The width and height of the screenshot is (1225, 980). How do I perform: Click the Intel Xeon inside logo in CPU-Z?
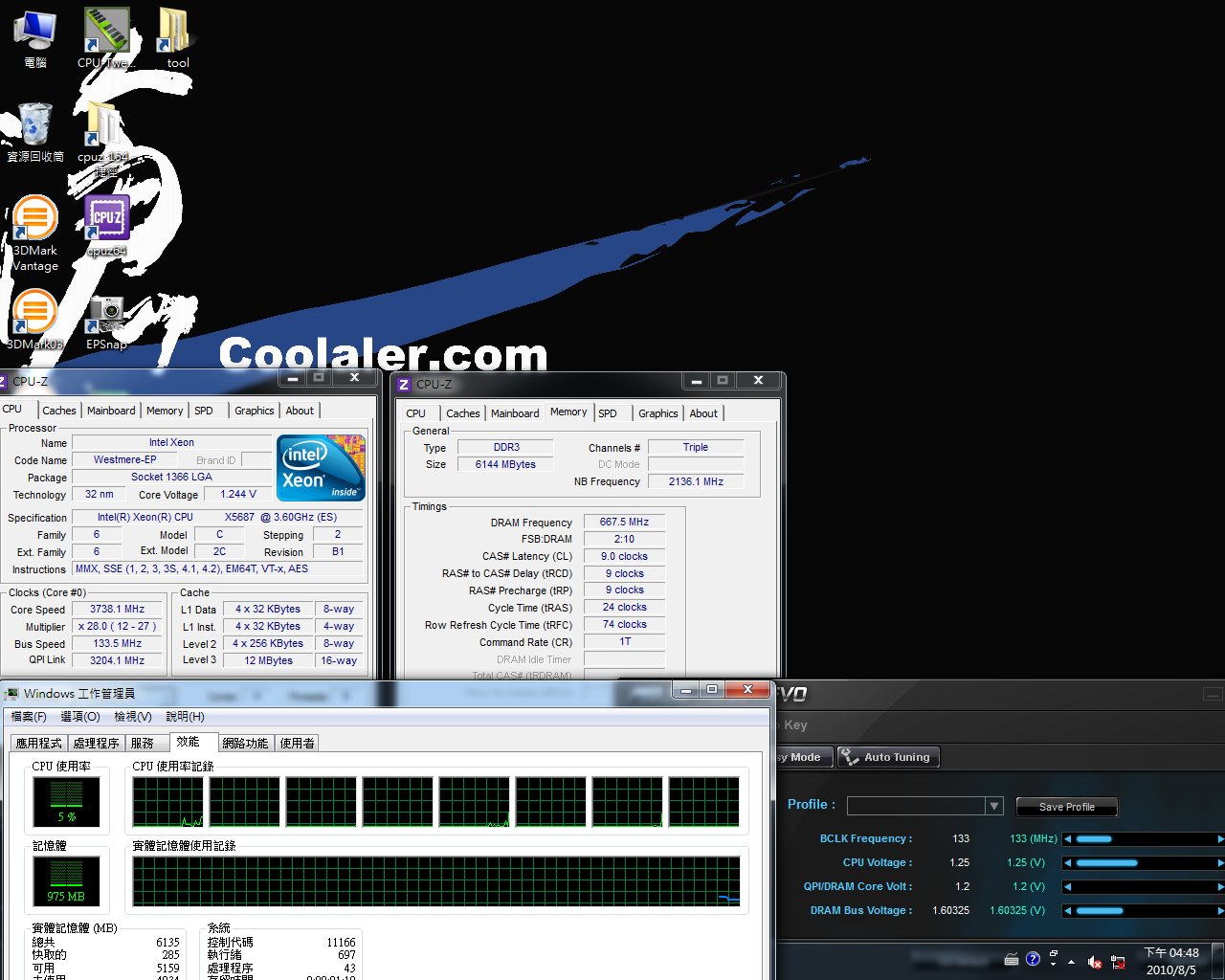click(322, 468)
